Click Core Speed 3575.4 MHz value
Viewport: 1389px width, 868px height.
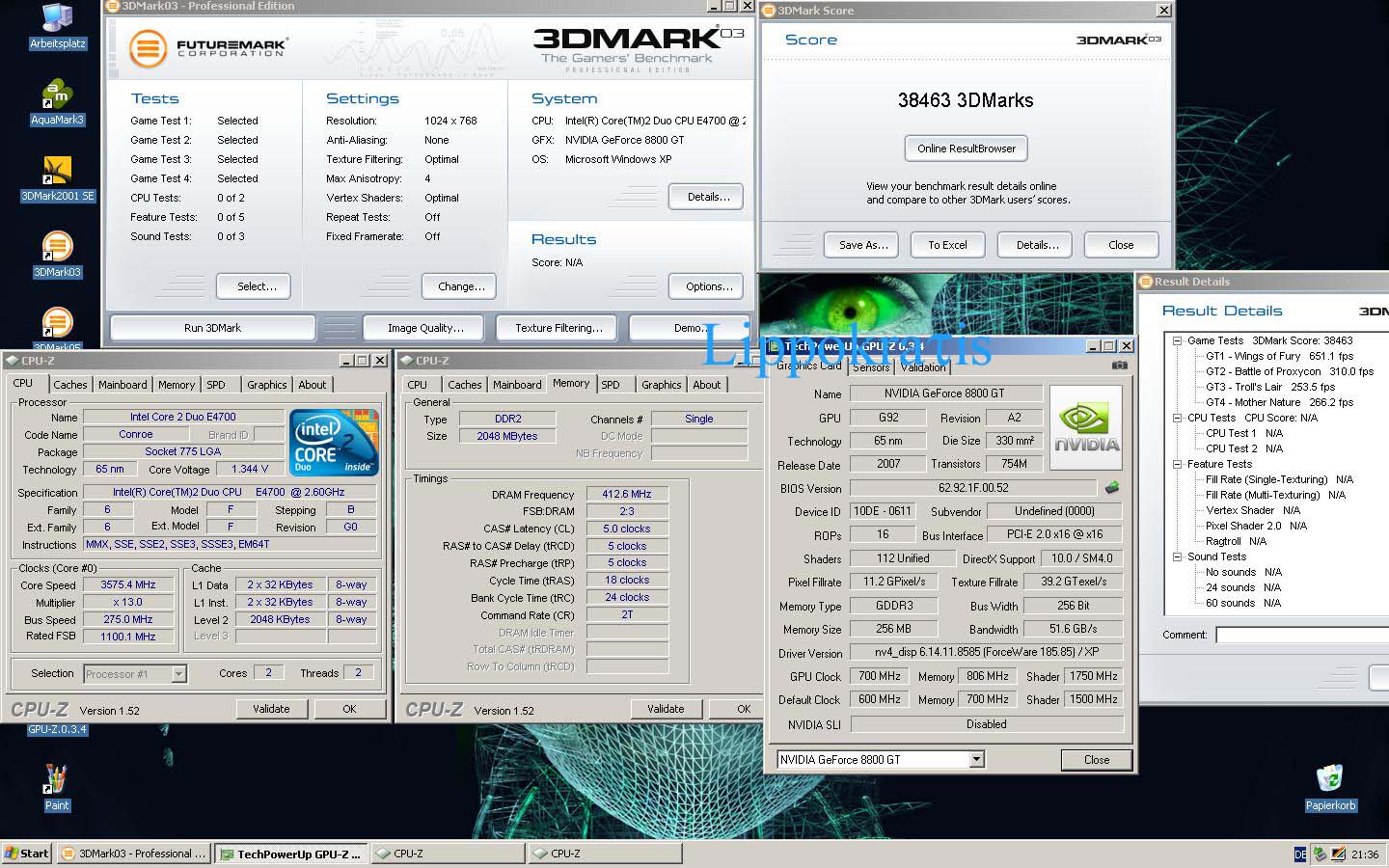(x=128, y=584)
